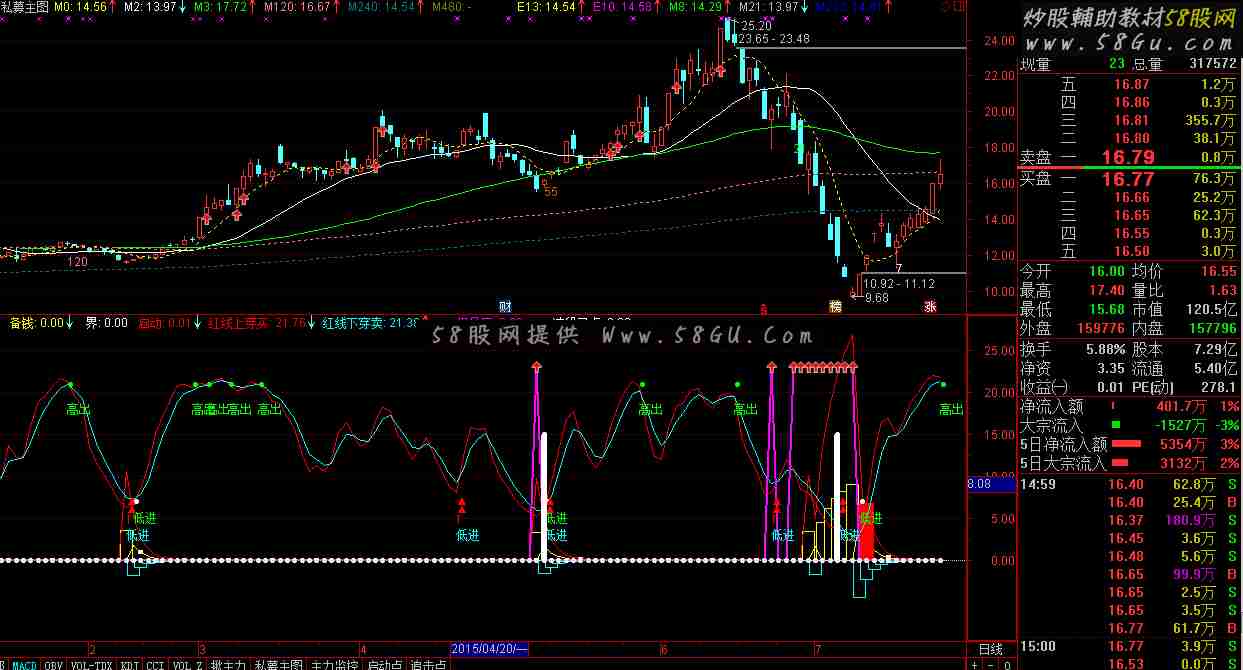Click the 财 marker on the price chart

click(x=506, y=305)
